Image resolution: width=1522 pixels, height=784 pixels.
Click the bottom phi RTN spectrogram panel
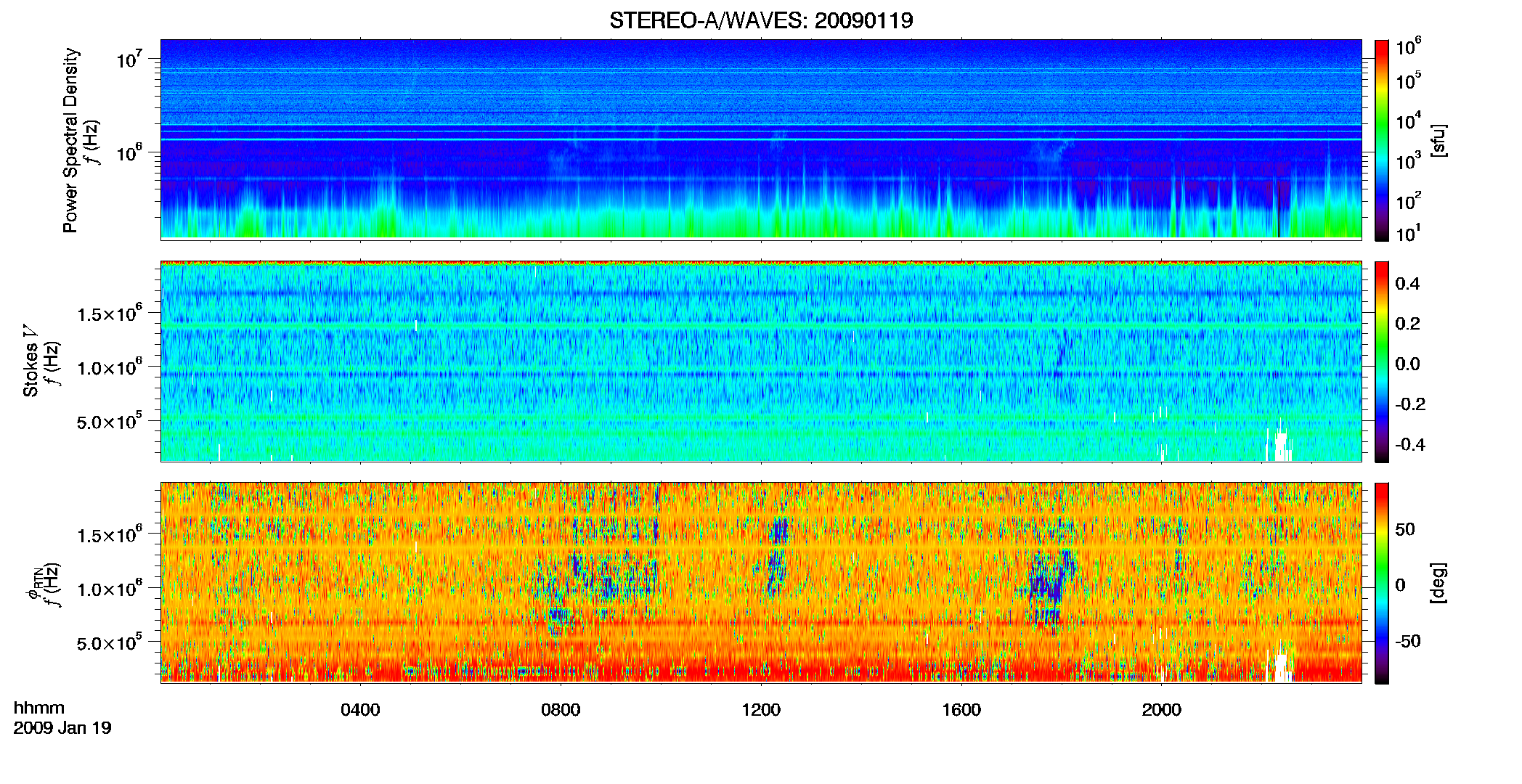[761, 583]
